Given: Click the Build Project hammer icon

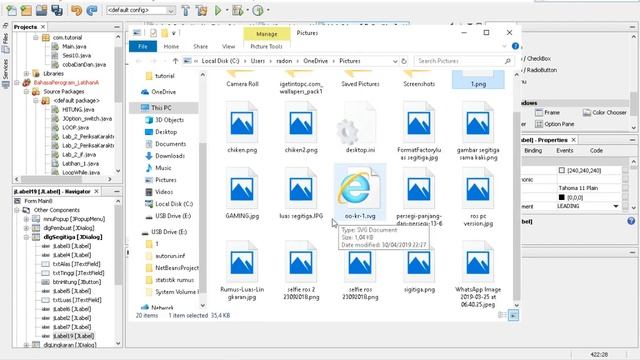Looking at the screenshot, I should point(186,10).
